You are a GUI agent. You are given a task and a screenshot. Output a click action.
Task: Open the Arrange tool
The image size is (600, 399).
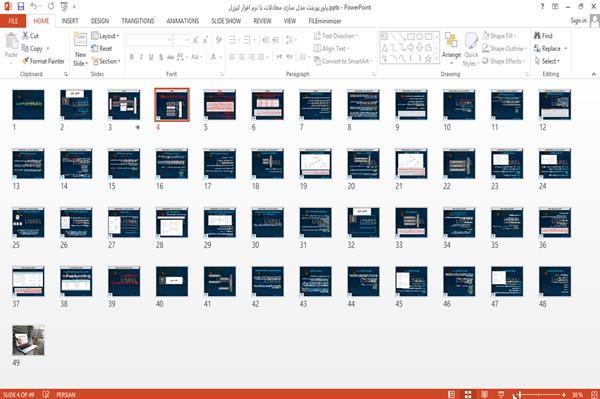tap(451, 49)
